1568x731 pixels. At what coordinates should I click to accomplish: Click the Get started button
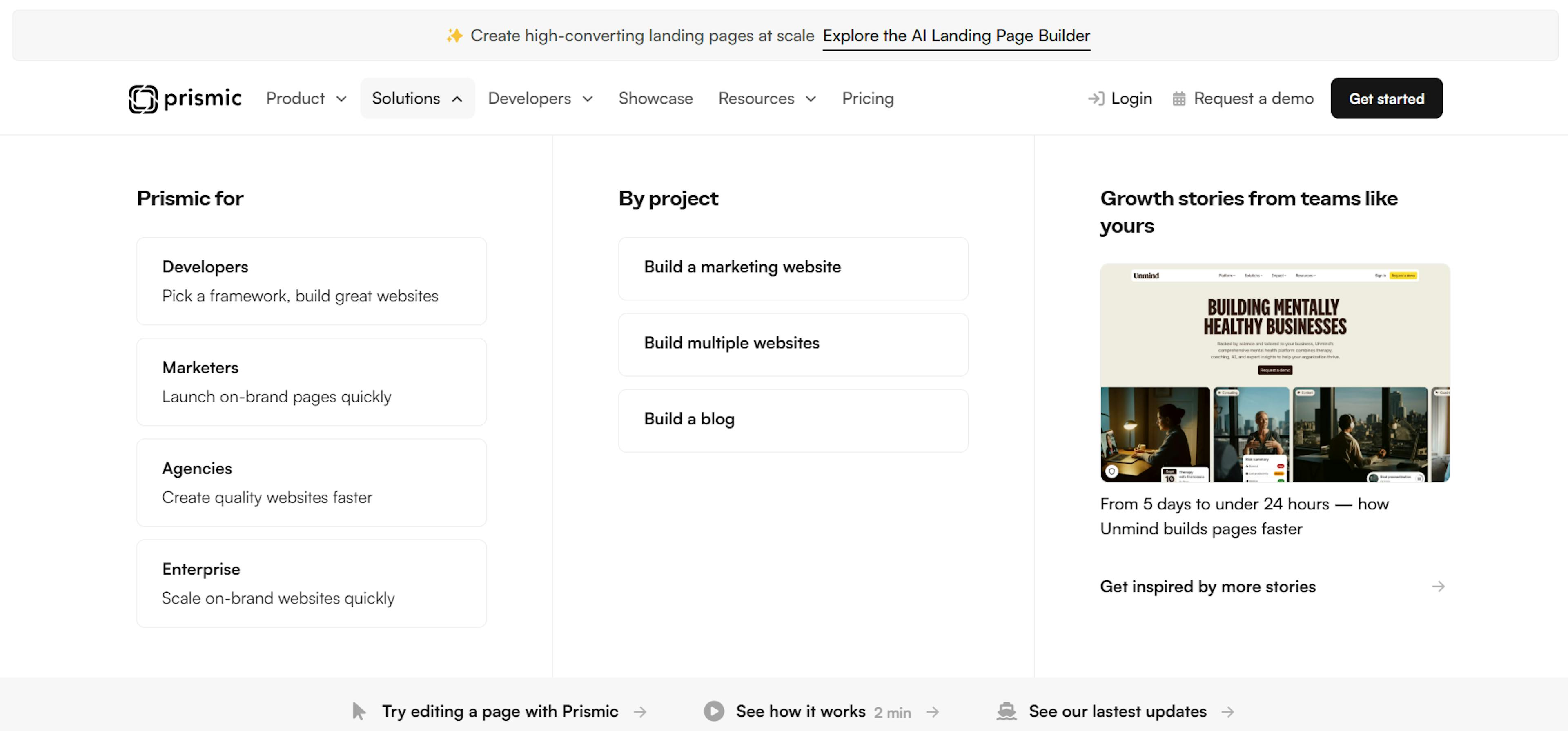1386,99
